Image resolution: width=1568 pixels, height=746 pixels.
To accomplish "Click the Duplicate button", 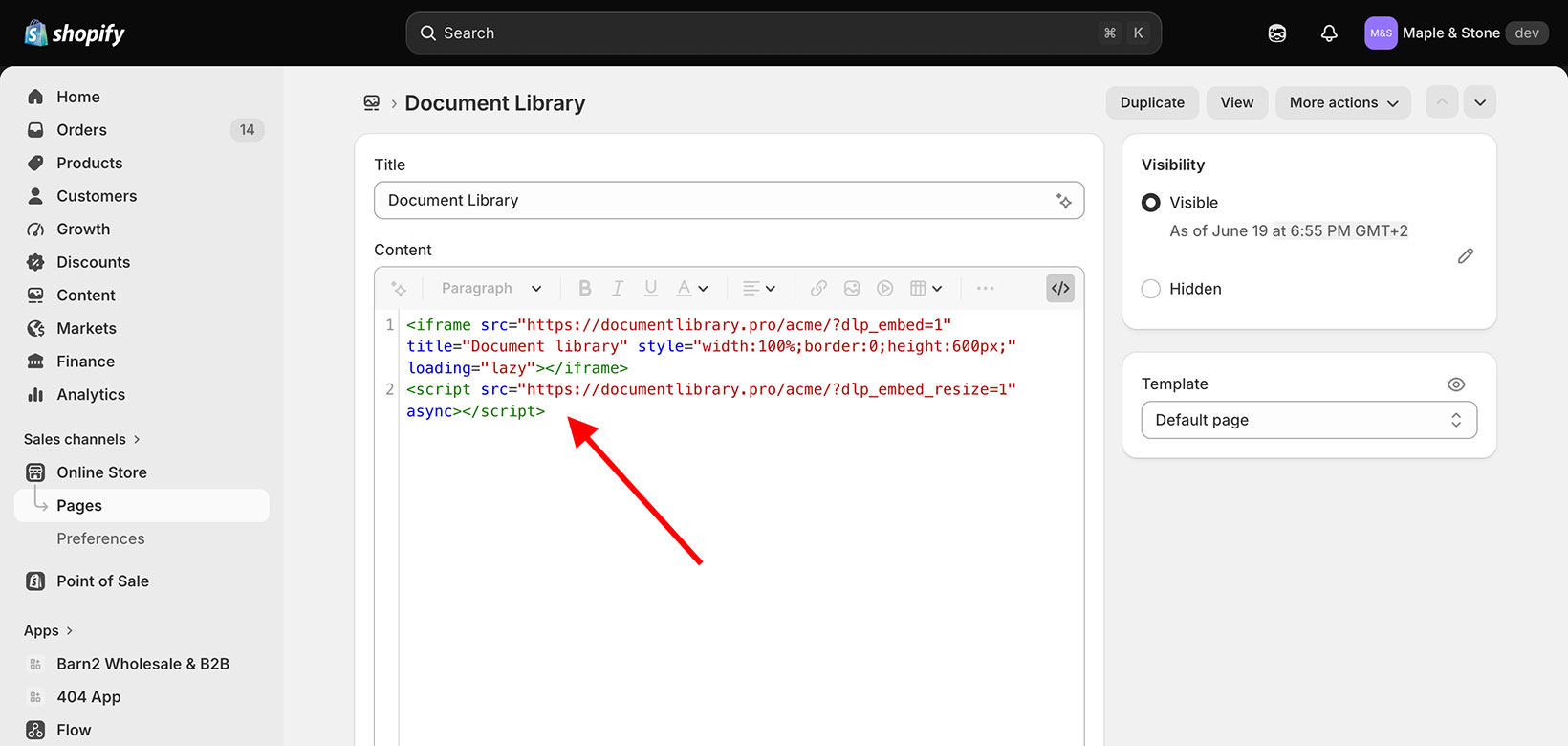I will pyautogui.click(x=1152, y=102).
